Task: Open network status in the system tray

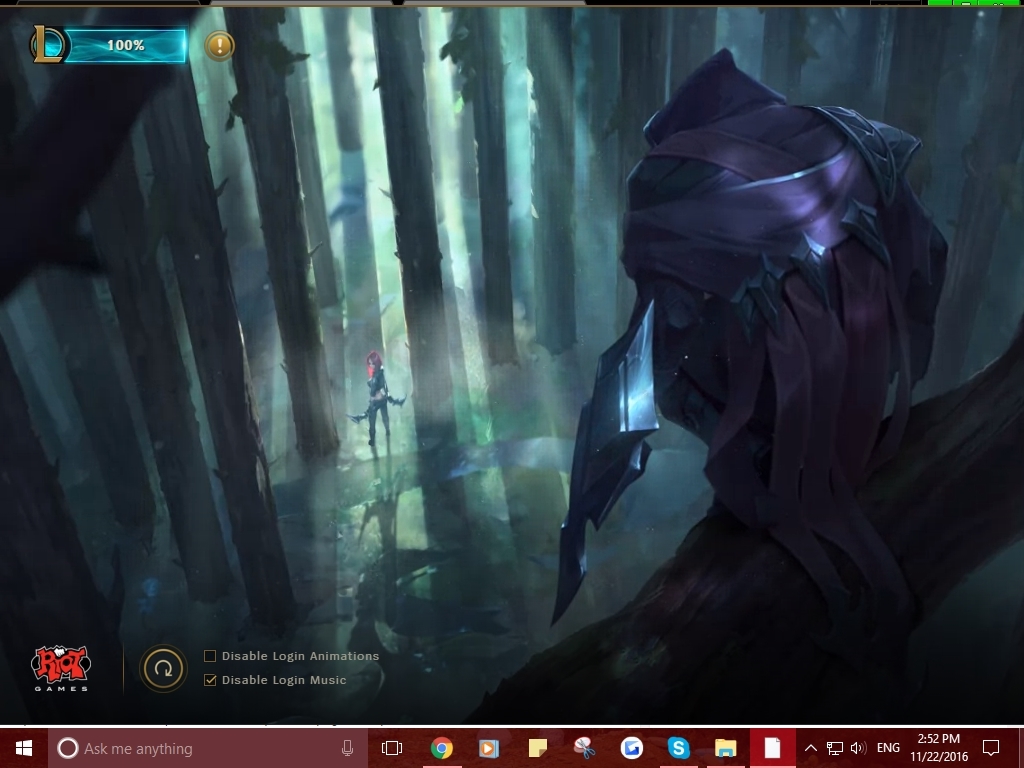Action: [834, 748]
